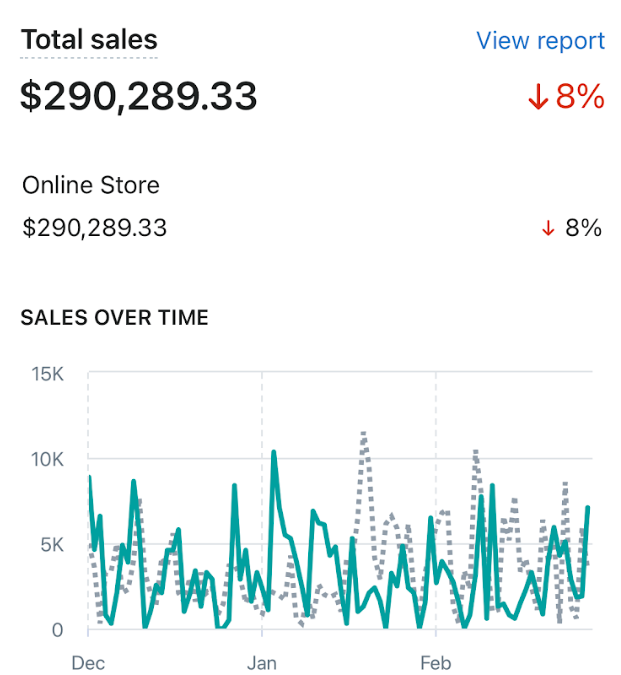621x675 pixels.
Task: Open the View report link
Action: click(x=540, y=41)
